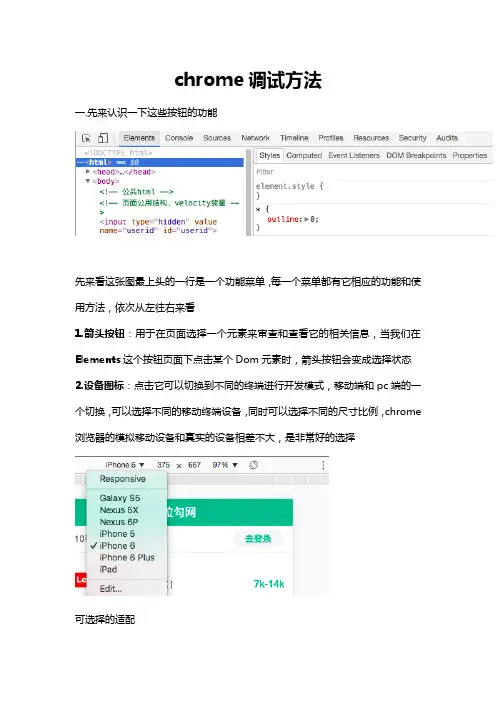
Task: Choose Nexus 5X from device list
Action: pos(119,510)
